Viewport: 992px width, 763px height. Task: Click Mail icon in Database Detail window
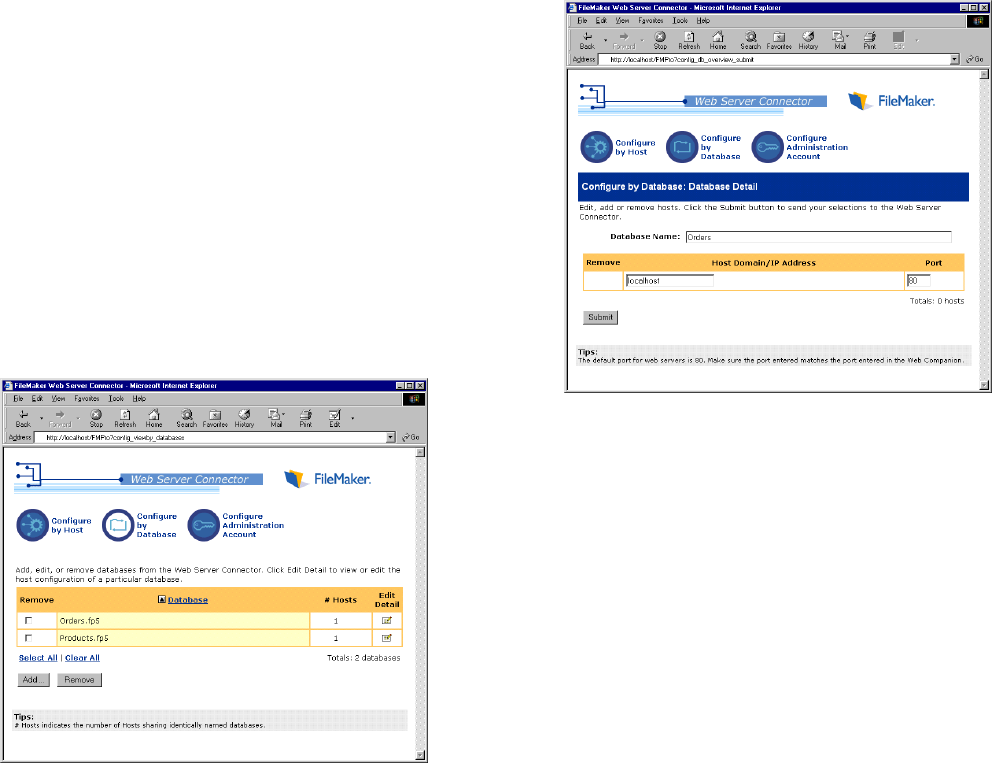click(x=839, y=40)
